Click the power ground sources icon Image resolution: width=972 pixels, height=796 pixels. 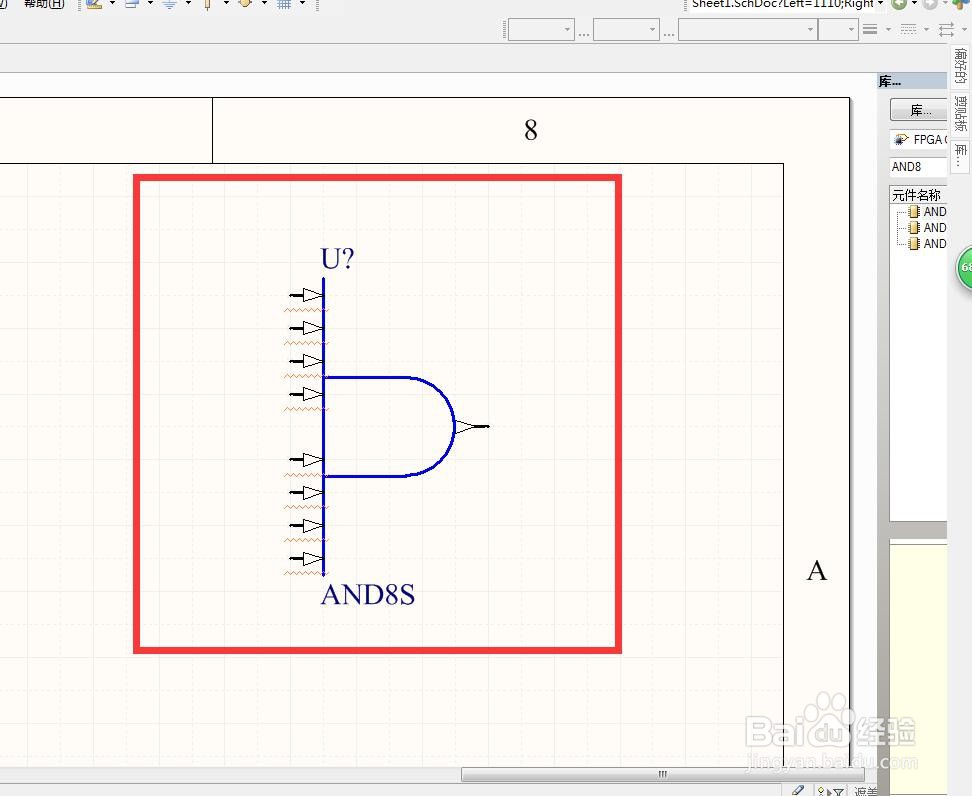[169, 4]
